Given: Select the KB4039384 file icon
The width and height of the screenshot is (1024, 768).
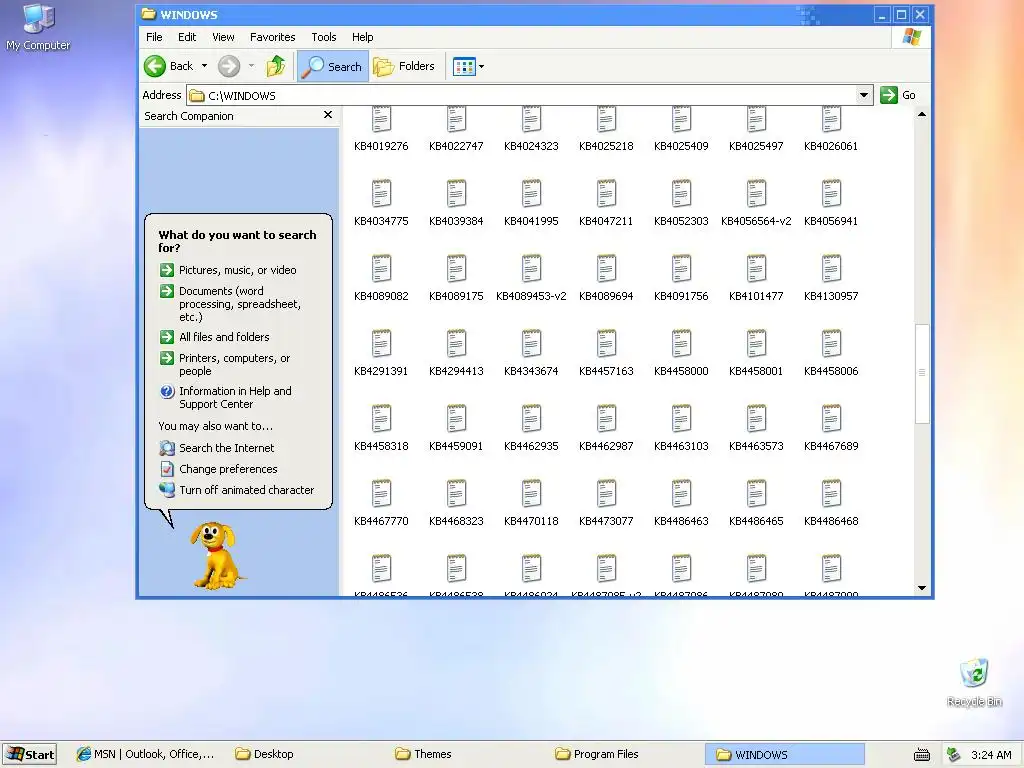Looking at the screenshot, I should 456,193.
